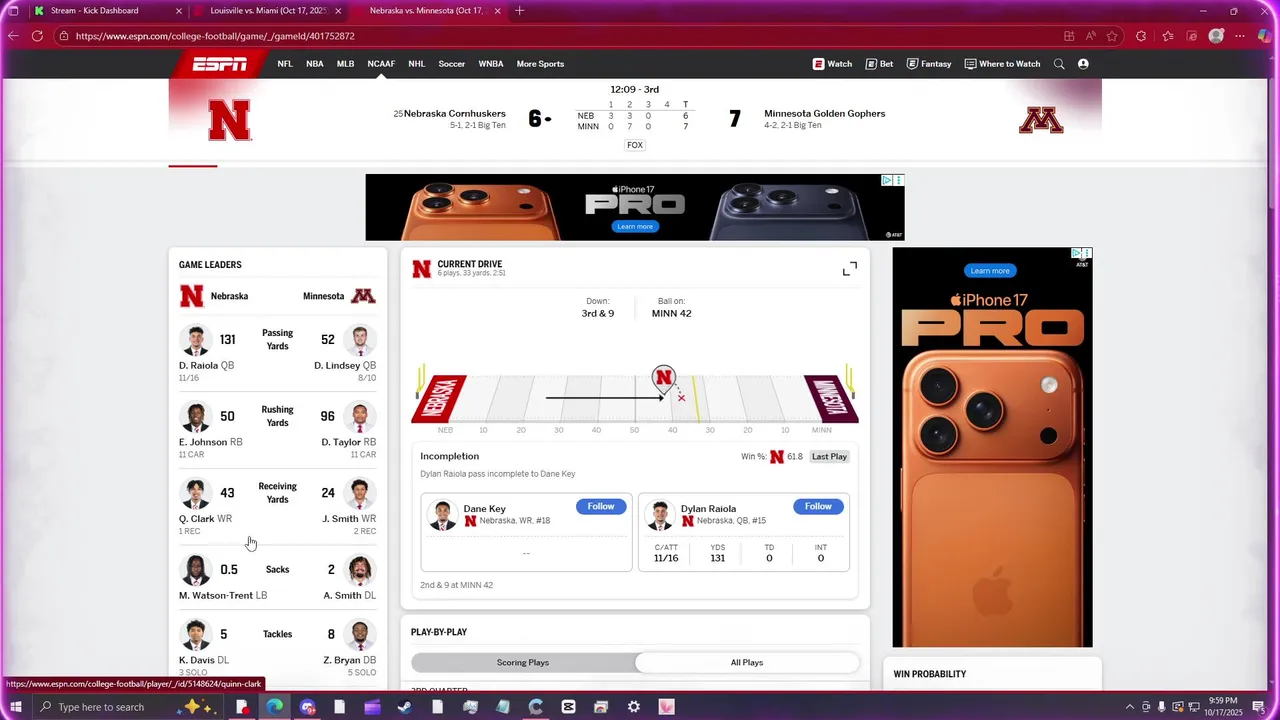Open the NFL menu
The image size is (1280, 720).
click(x=285, y=64)
